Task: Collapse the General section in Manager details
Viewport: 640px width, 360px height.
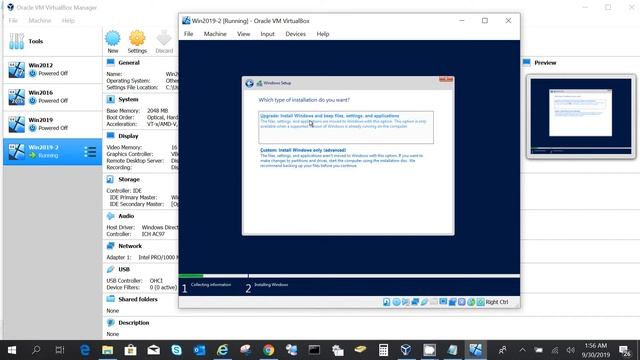Action: click(129, 62)
